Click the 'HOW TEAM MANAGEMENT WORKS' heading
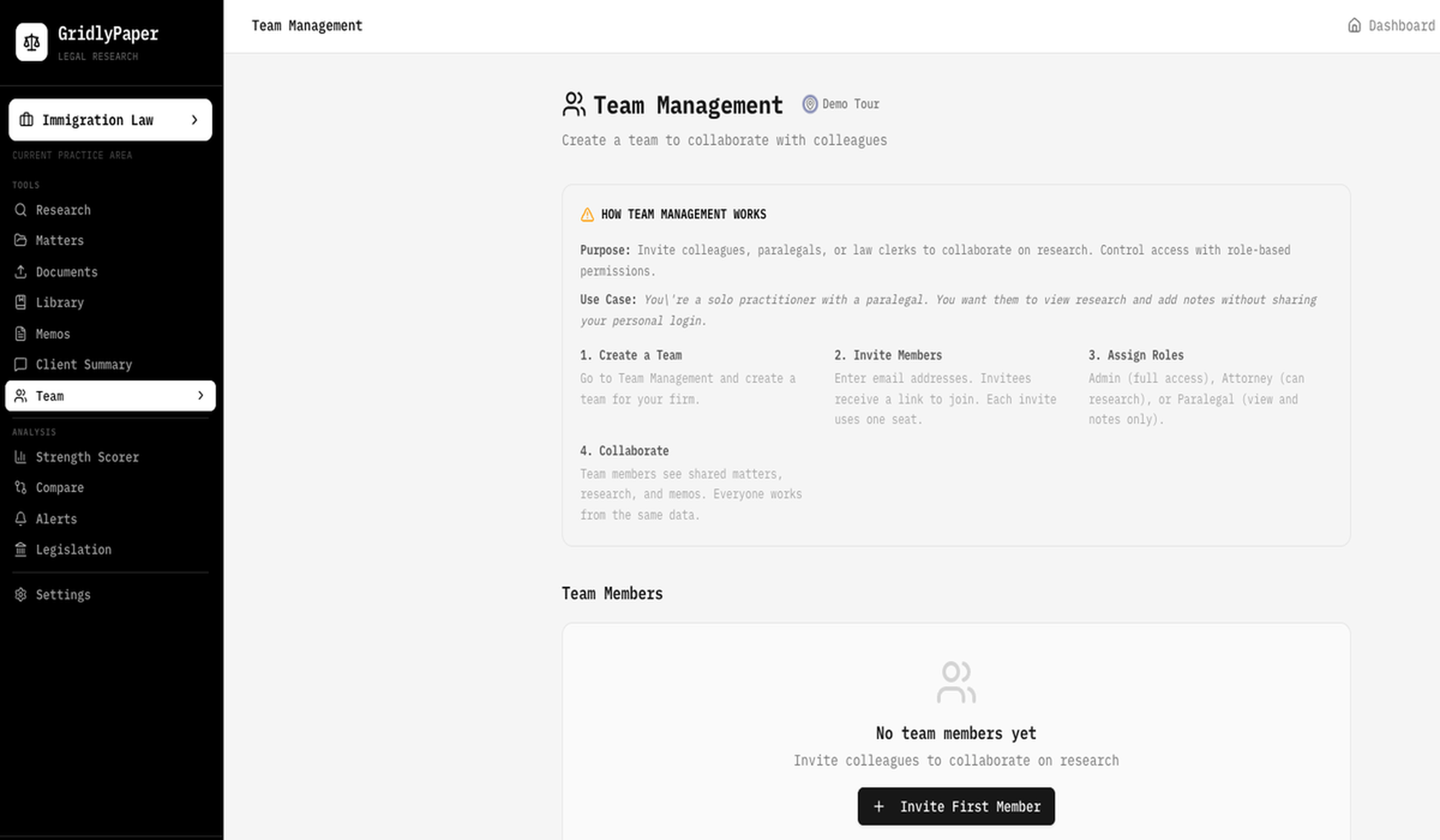The height and width of the screenshot is (840, 1440). tap(683, 214)
